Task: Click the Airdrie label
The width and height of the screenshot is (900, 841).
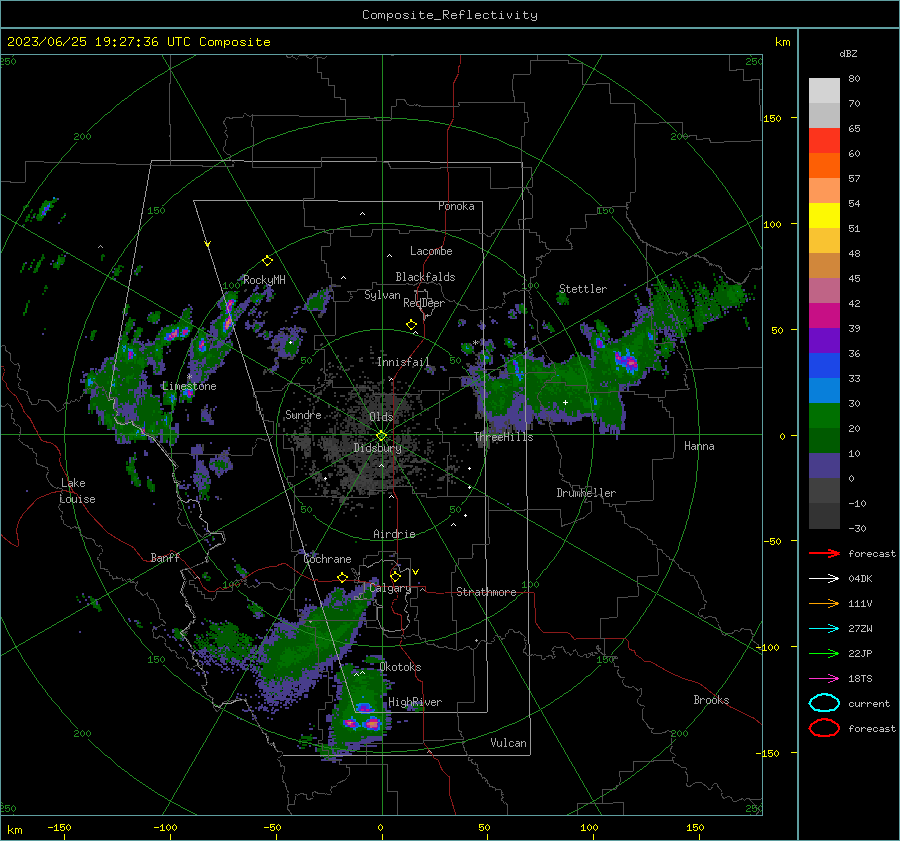Action: point(394,534)
